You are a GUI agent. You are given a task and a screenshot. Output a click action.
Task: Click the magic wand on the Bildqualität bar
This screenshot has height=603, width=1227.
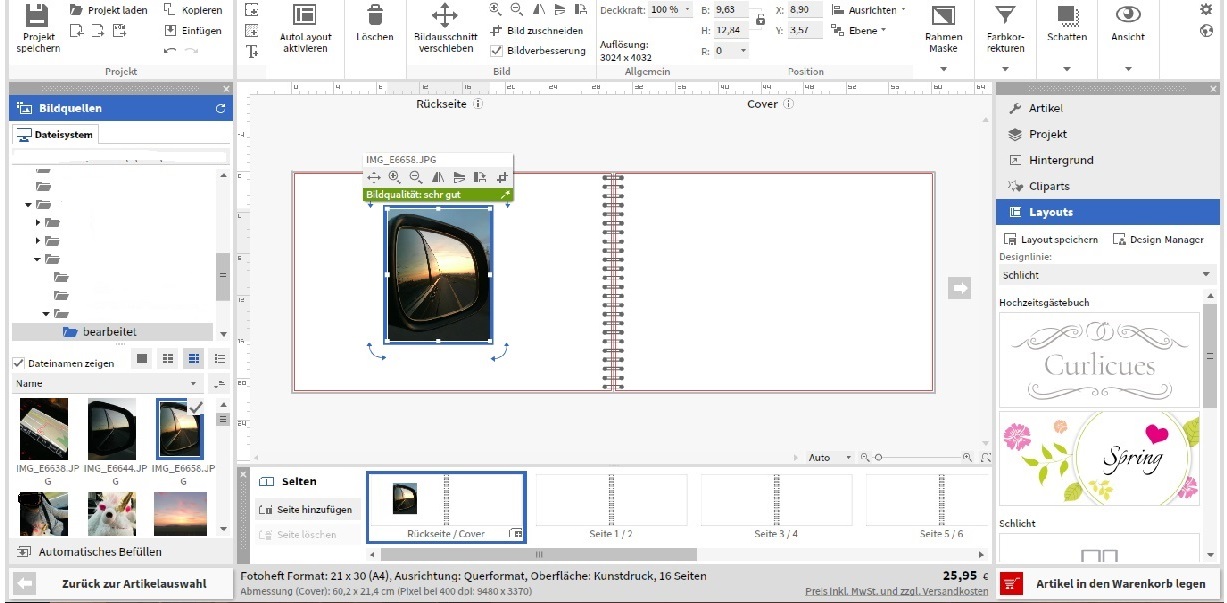click(505, 194)
